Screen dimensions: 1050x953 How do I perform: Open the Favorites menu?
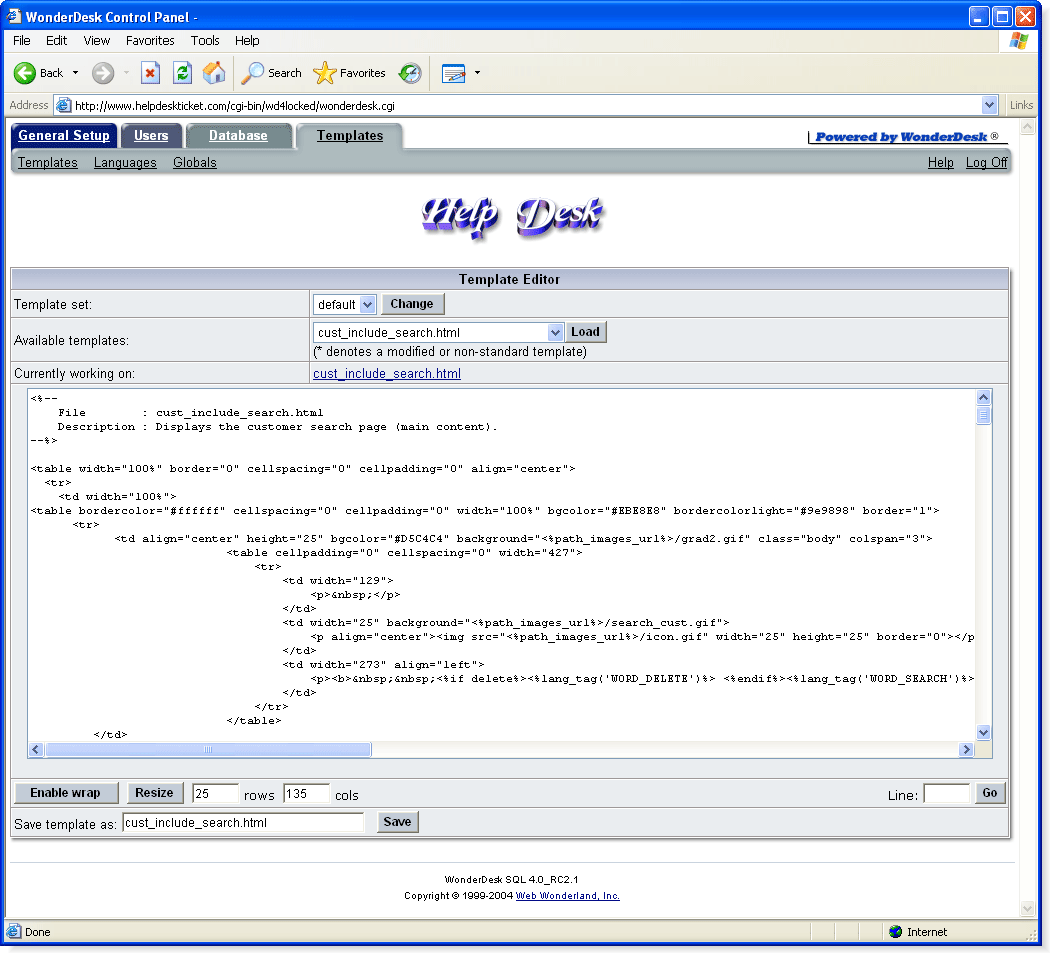coord(150,41)
